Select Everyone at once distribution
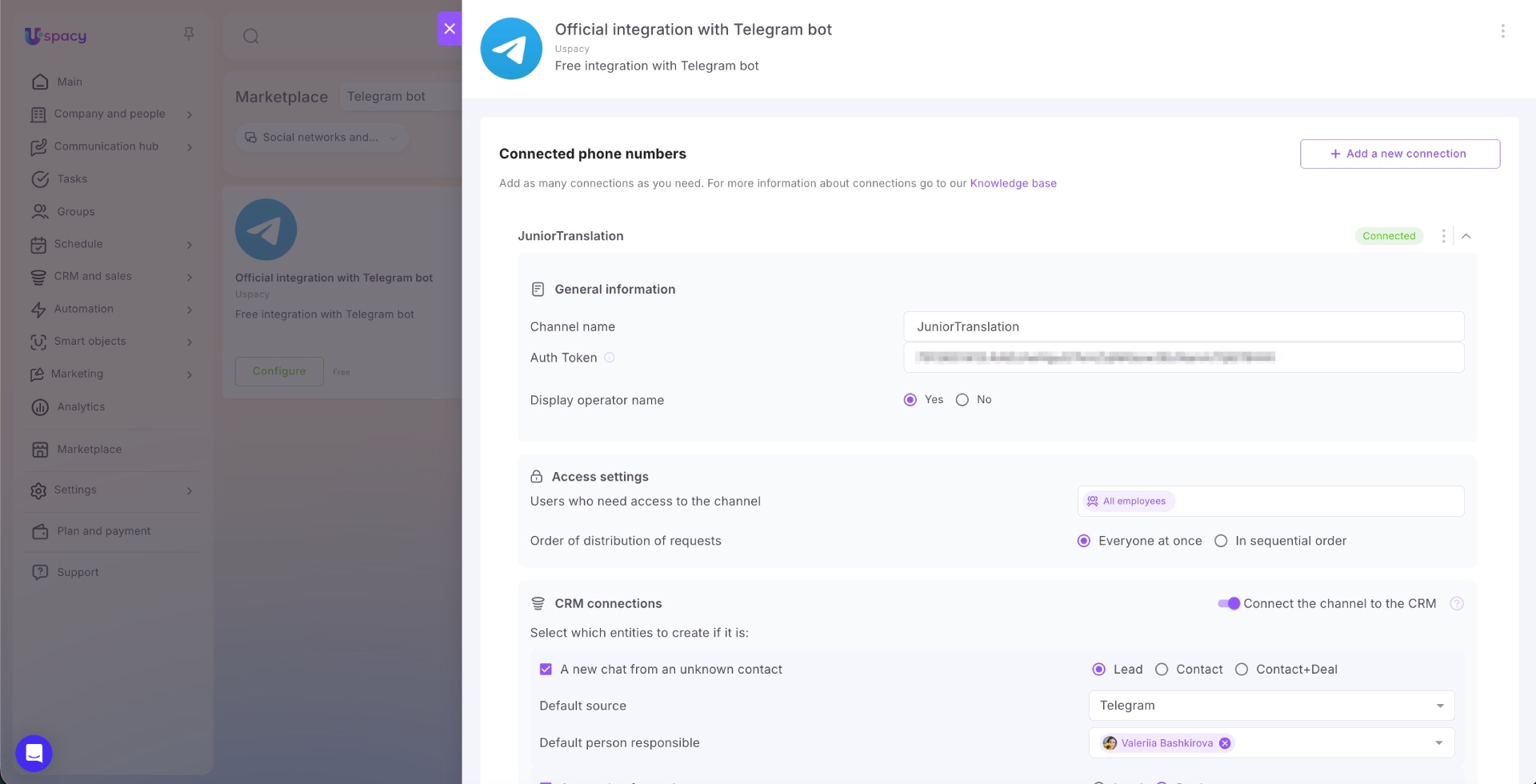This screenshot has height=784, width=1536. pos(1084,541)
